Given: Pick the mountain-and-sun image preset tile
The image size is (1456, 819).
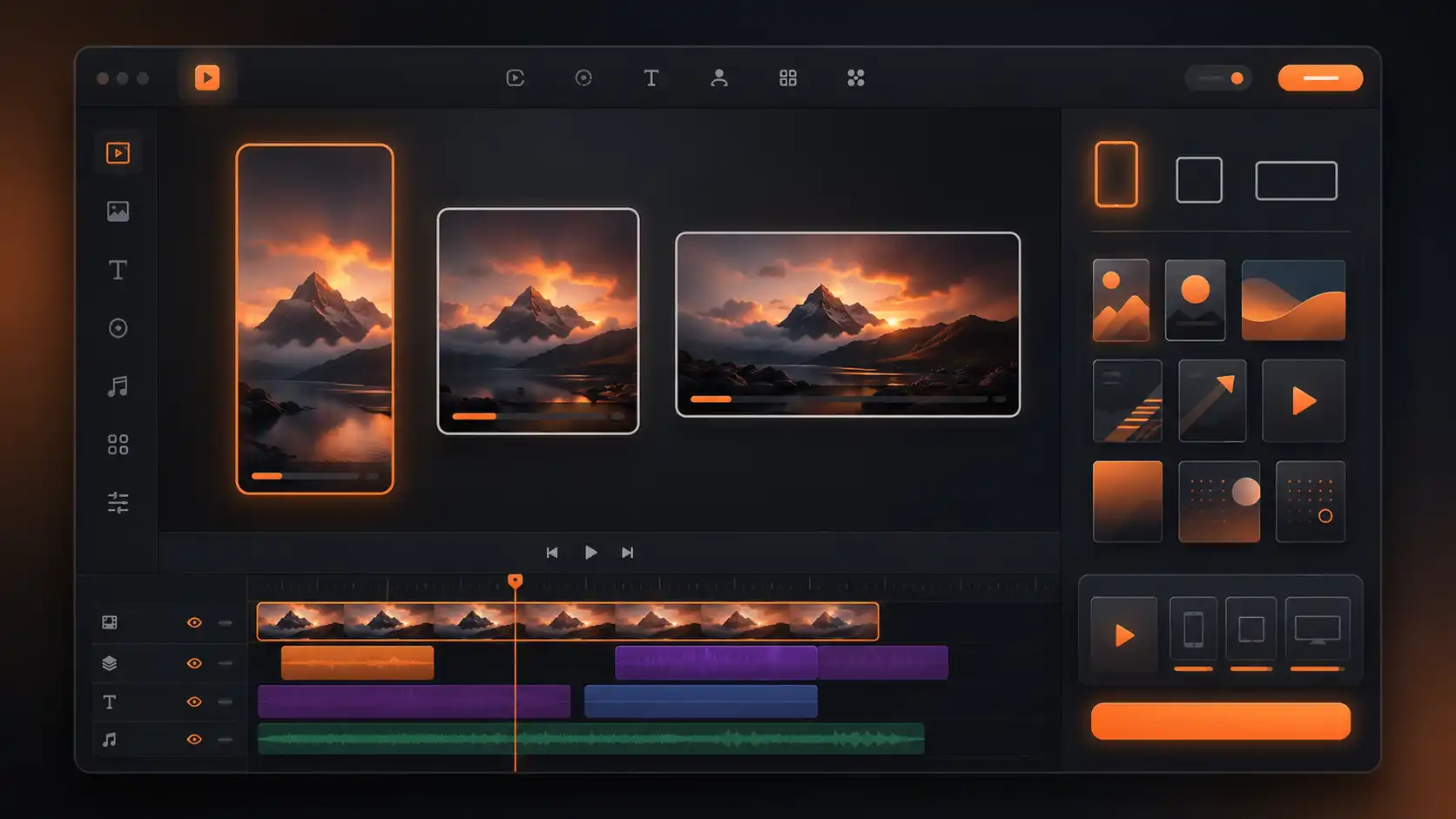Looking at the screenshot, I should pos(1121,300).
